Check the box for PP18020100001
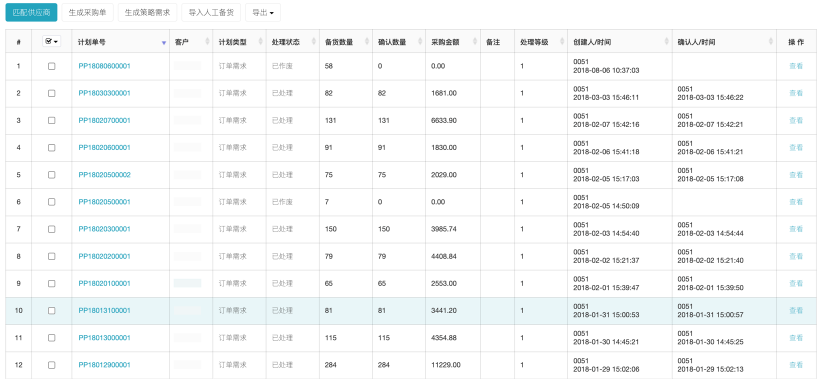The image size is (821, 379). [51, 283]
